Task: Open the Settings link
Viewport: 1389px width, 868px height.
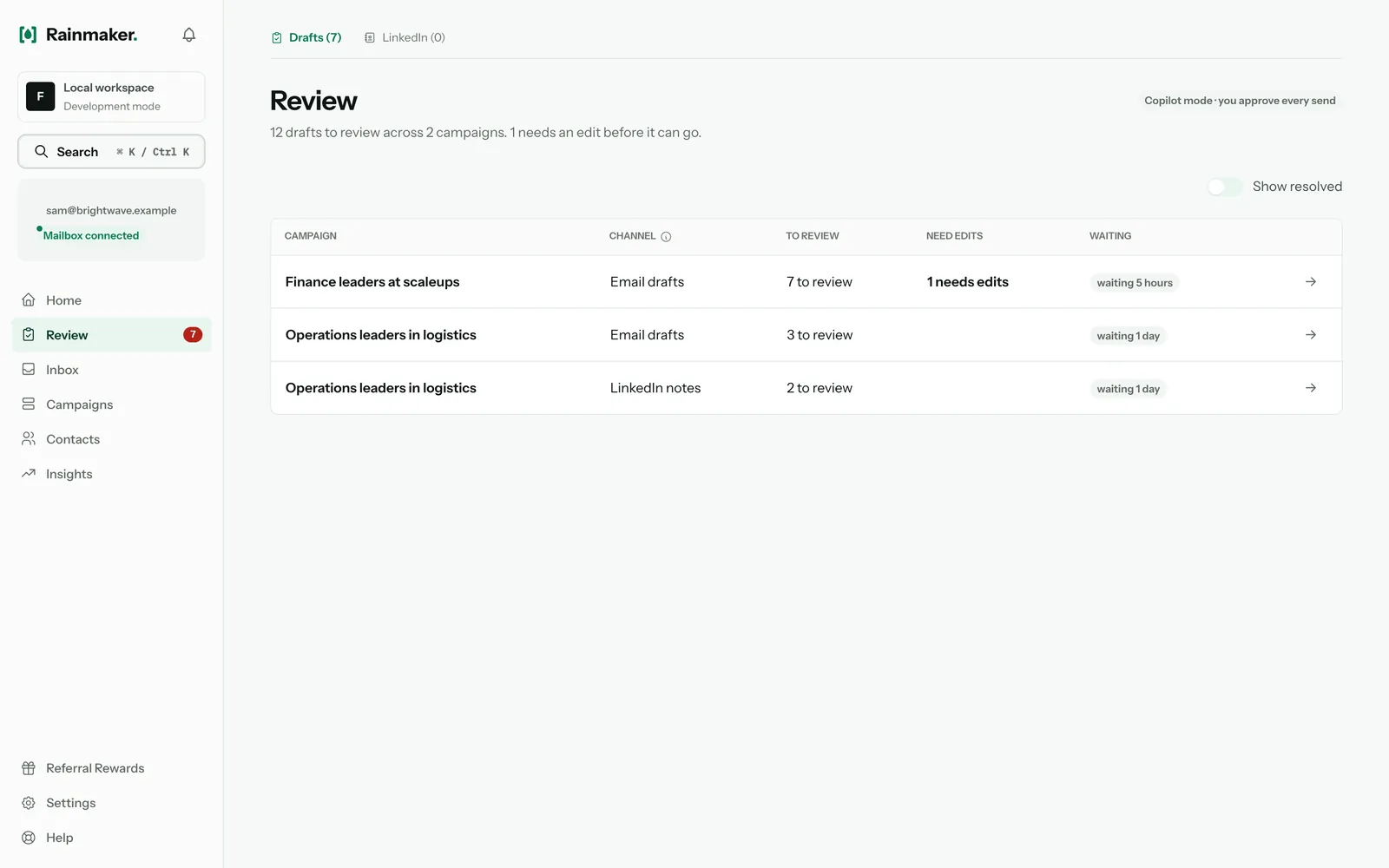Action: pyautogui.click(x=112, y=803)
